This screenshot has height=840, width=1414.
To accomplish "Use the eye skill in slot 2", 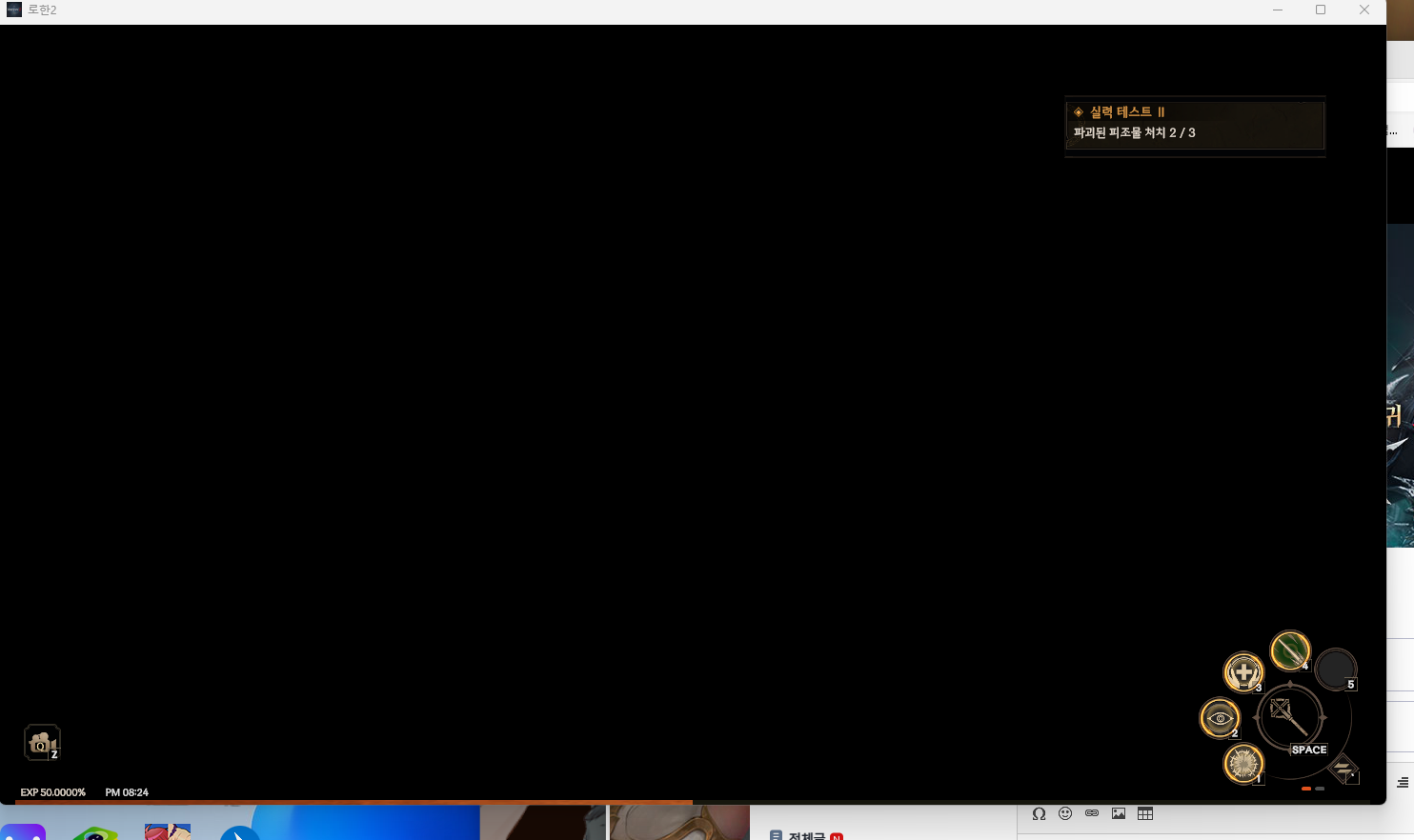I will [x=1219, y=718].
